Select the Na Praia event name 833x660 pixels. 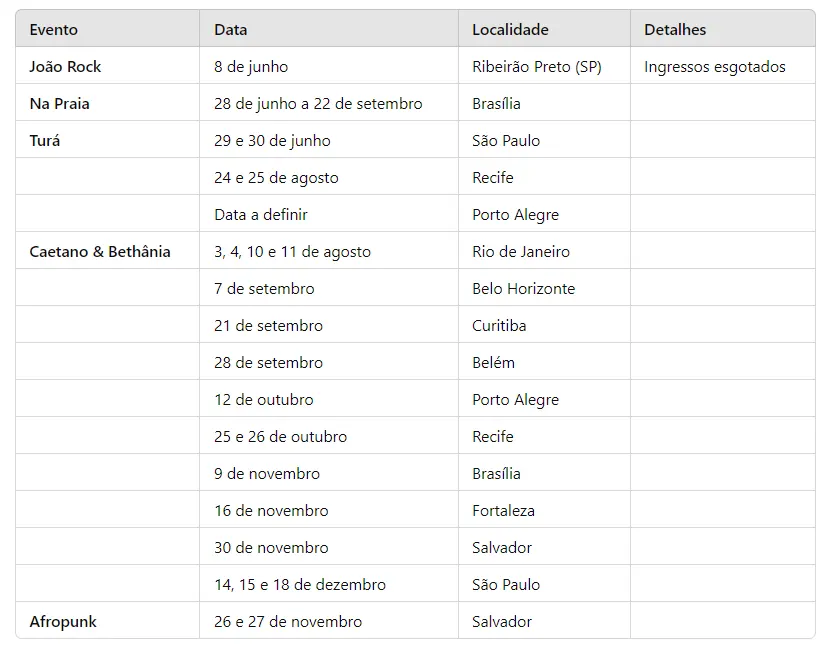(60, 104)
